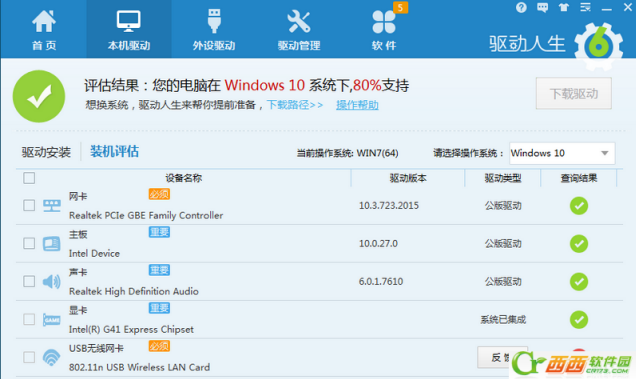Open the 下载路径>> link

(x=294, y=105)
